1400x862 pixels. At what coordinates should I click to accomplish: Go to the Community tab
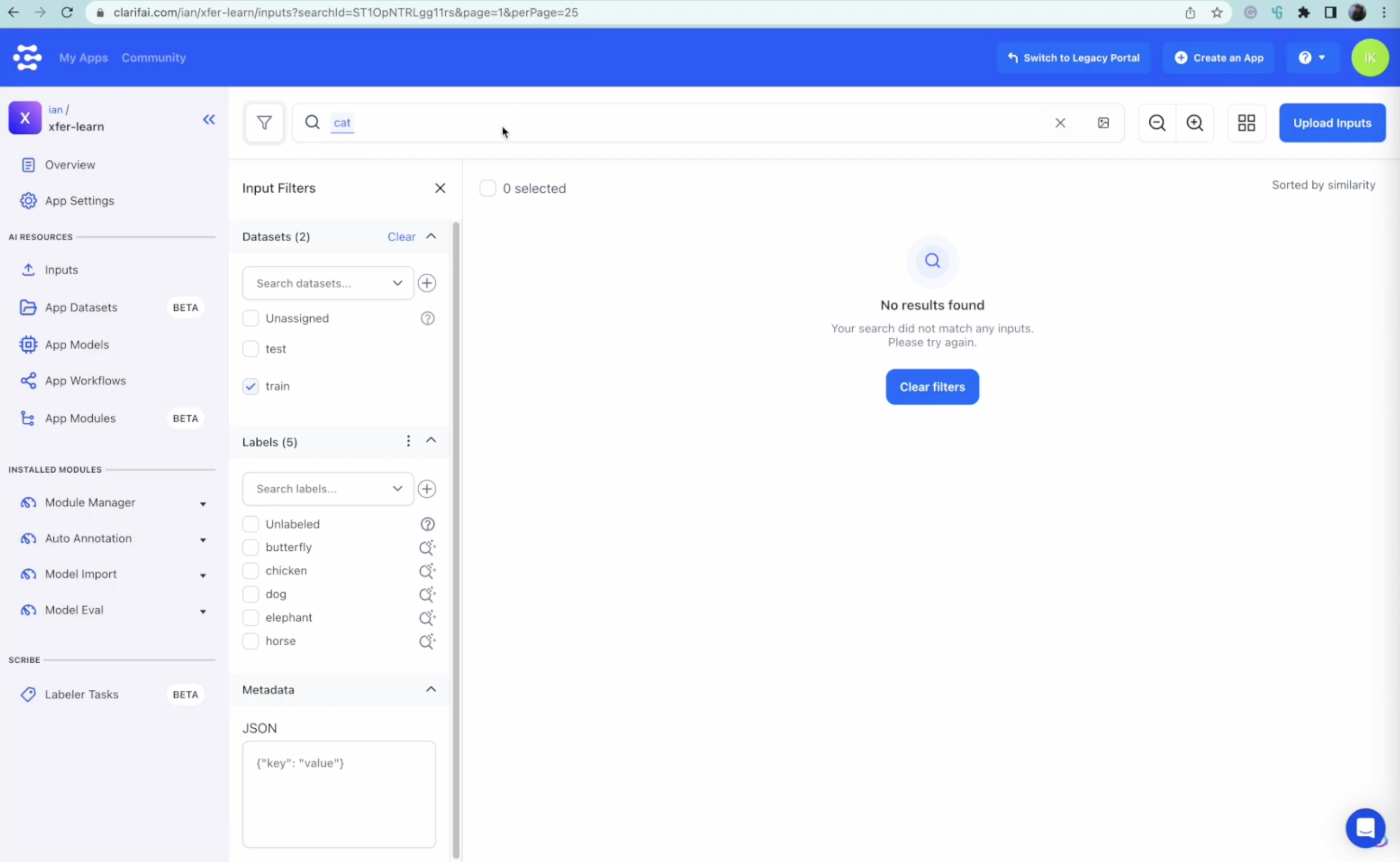tap(153, 57)
